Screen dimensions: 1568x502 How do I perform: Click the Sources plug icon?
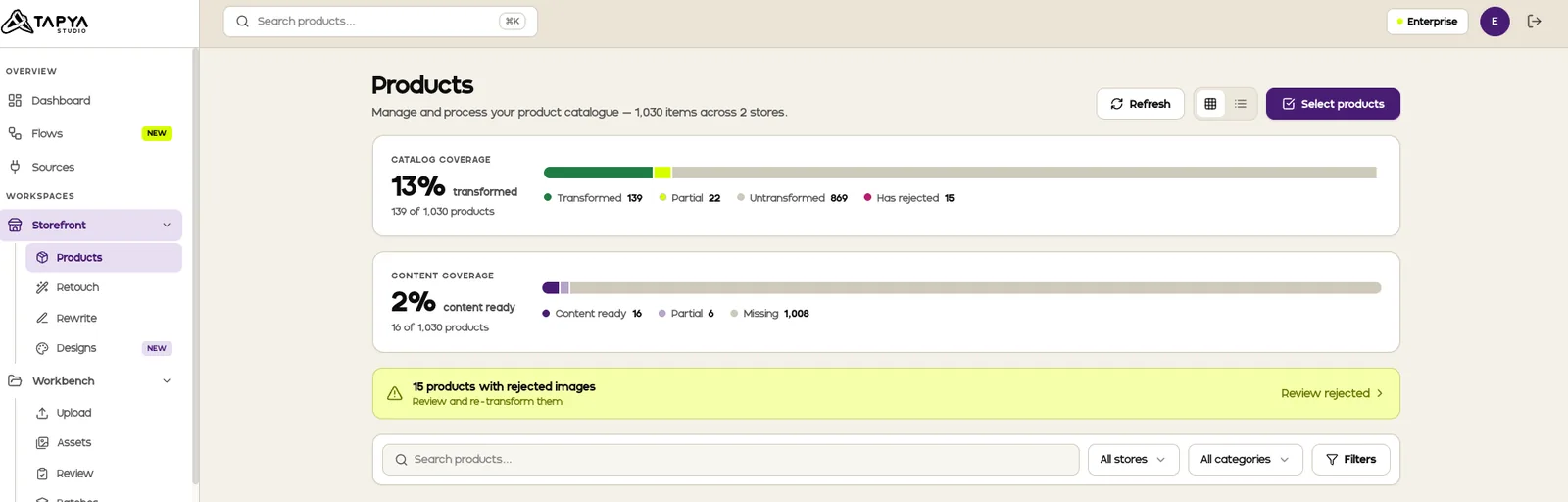(x=15, y=167)
